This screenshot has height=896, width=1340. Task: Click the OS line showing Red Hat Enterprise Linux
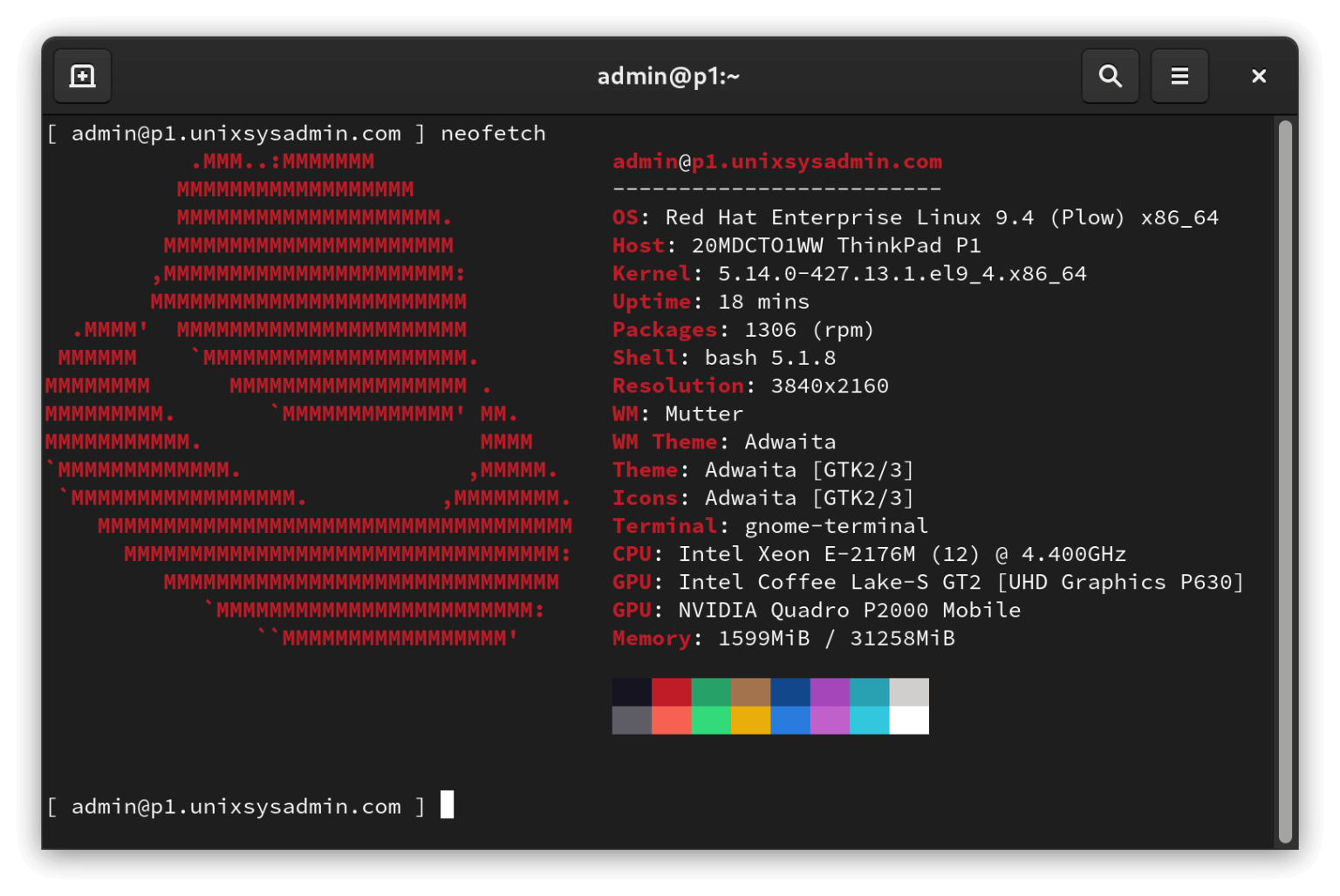pyautogui.click(x=916, y=217)
